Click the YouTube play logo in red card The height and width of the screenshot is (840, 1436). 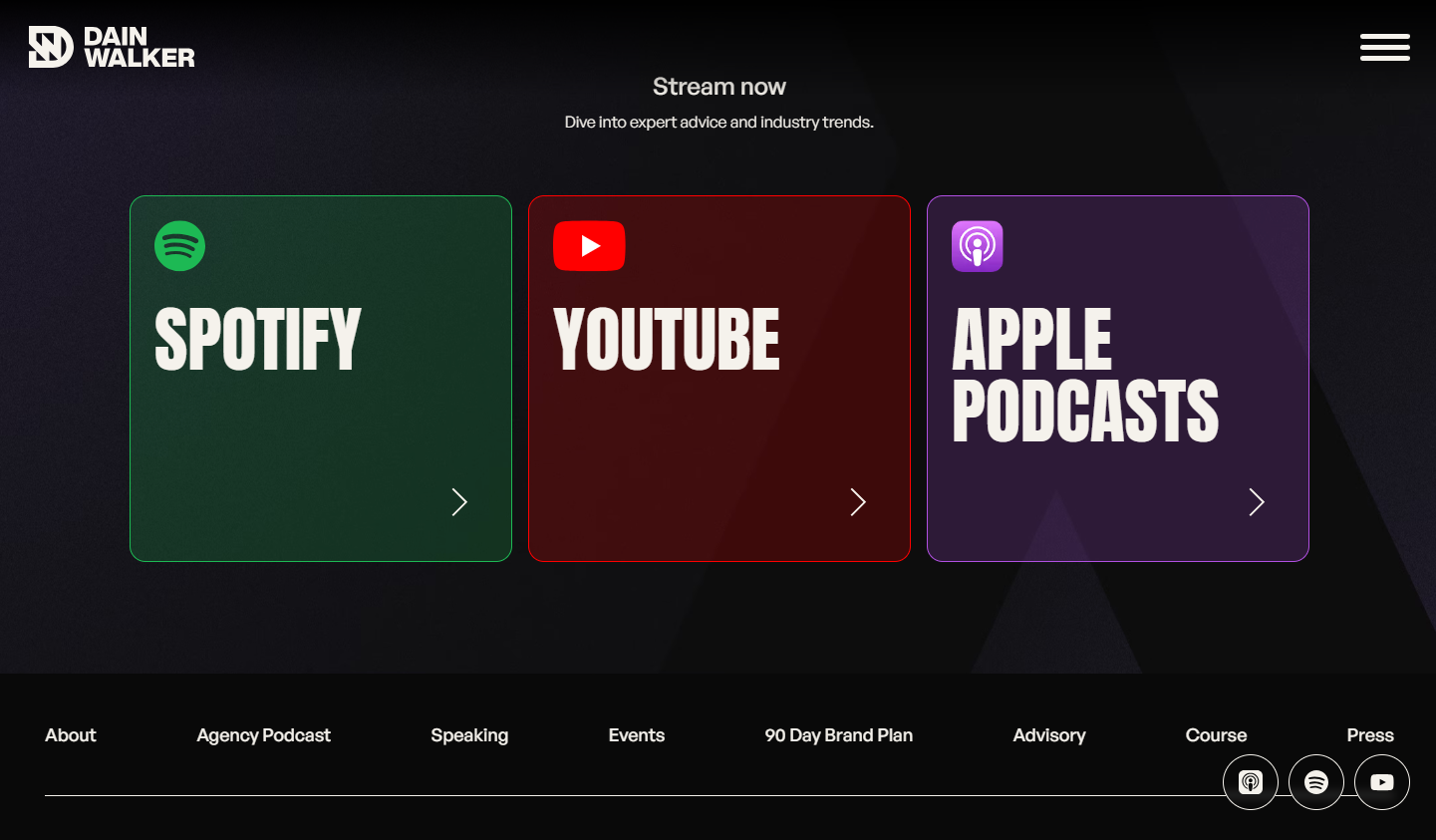coord(589,246)
